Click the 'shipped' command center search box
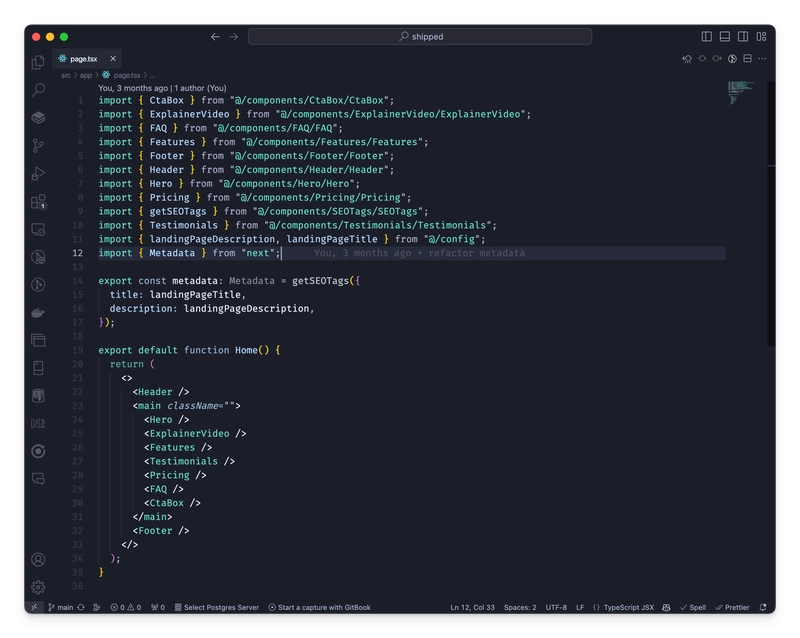The width and height of the screenshot is (800, 638). [x=420, y=37]
